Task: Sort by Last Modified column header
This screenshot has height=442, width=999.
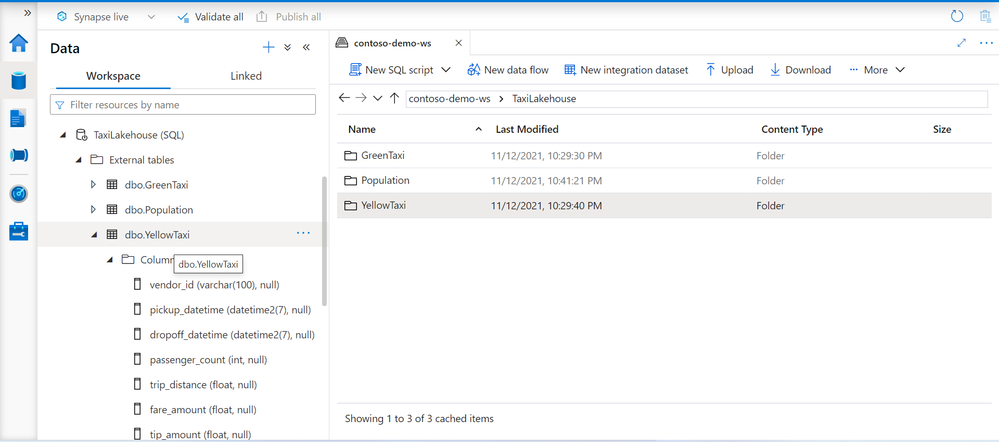Action: click(527, 129)
